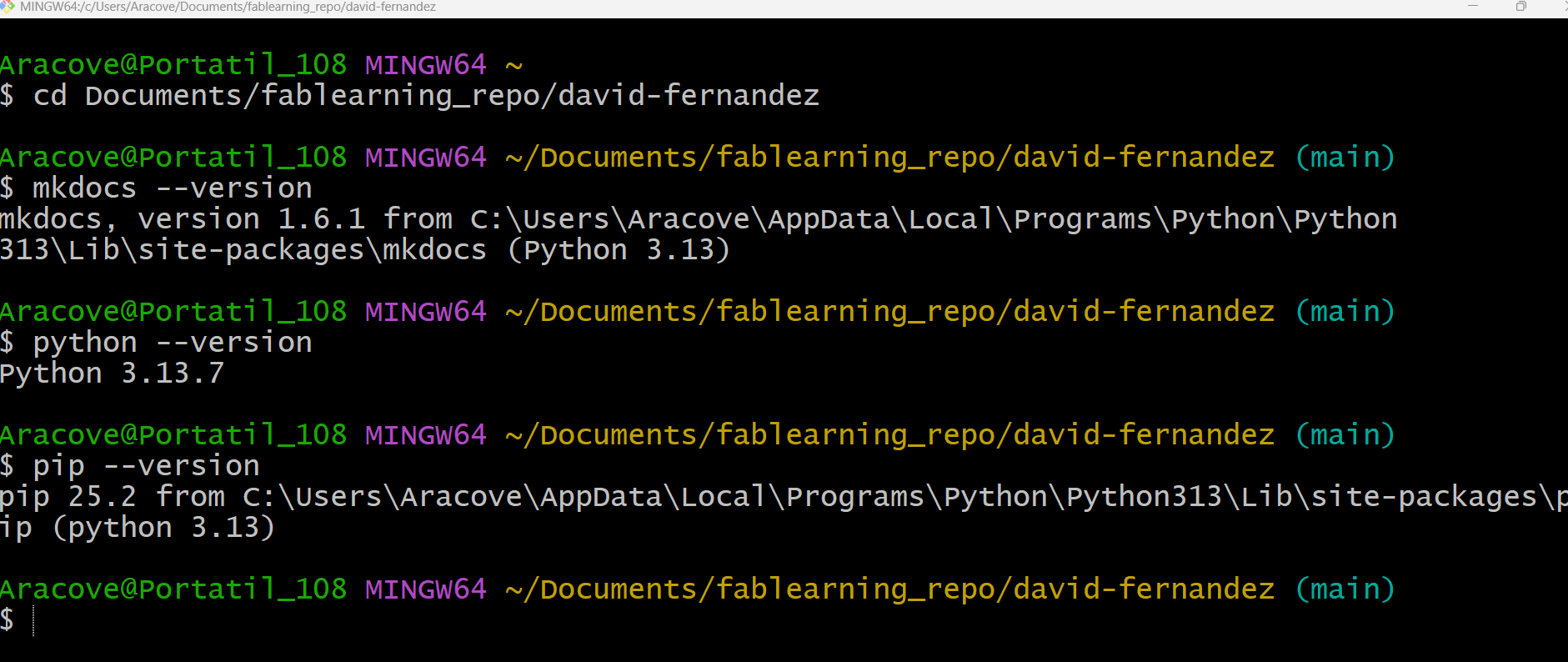Restore down the terminal window
Screen dimensions: 1568x662
click(x=1521, y=7)
